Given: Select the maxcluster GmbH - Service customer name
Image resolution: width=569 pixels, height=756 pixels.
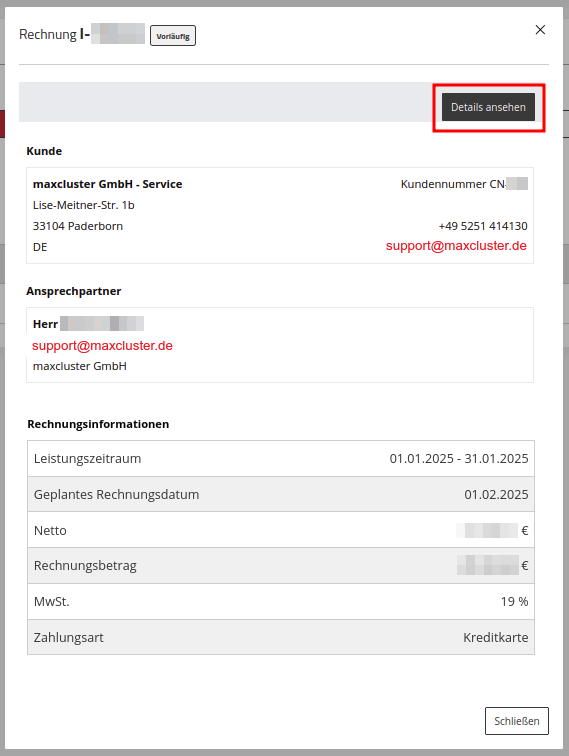Looking at the screenshot, I should point(108,184).
